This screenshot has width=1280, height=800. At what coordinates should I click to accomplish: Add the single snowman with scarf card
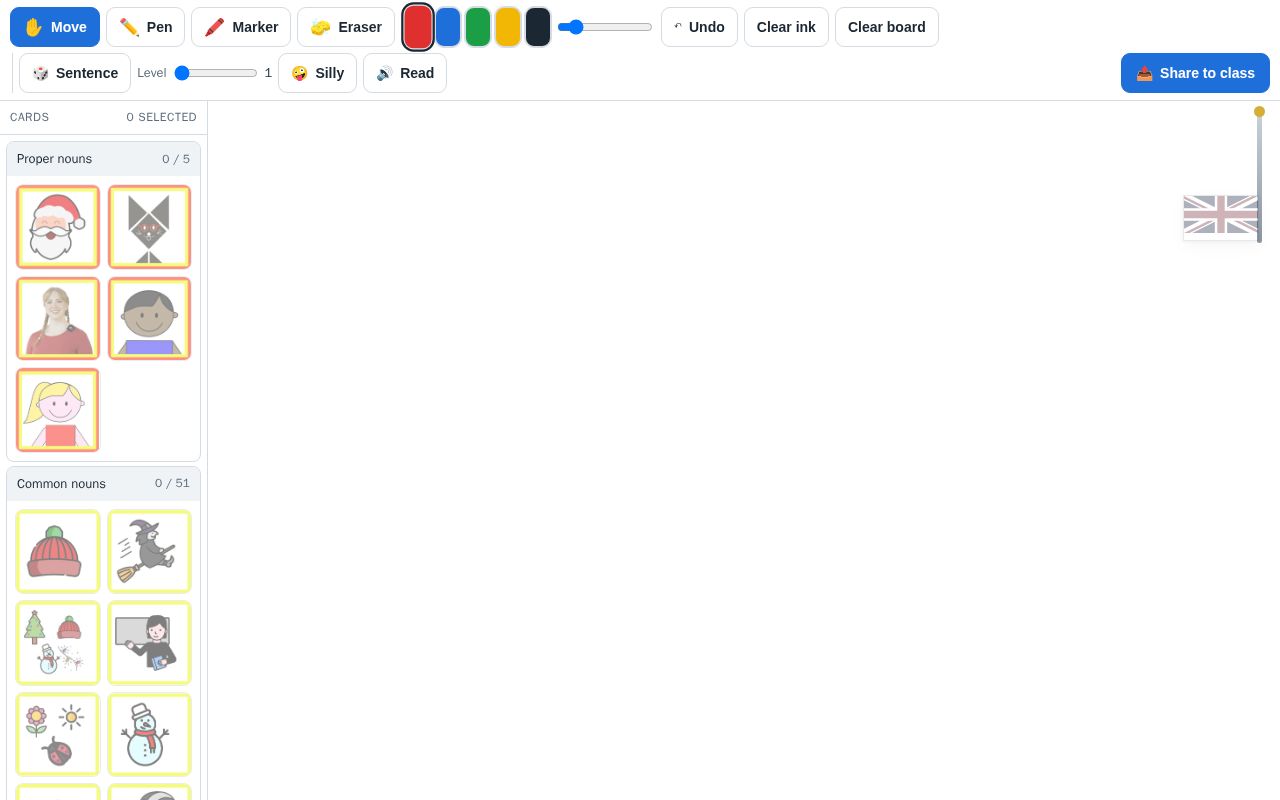coord(149,735)
